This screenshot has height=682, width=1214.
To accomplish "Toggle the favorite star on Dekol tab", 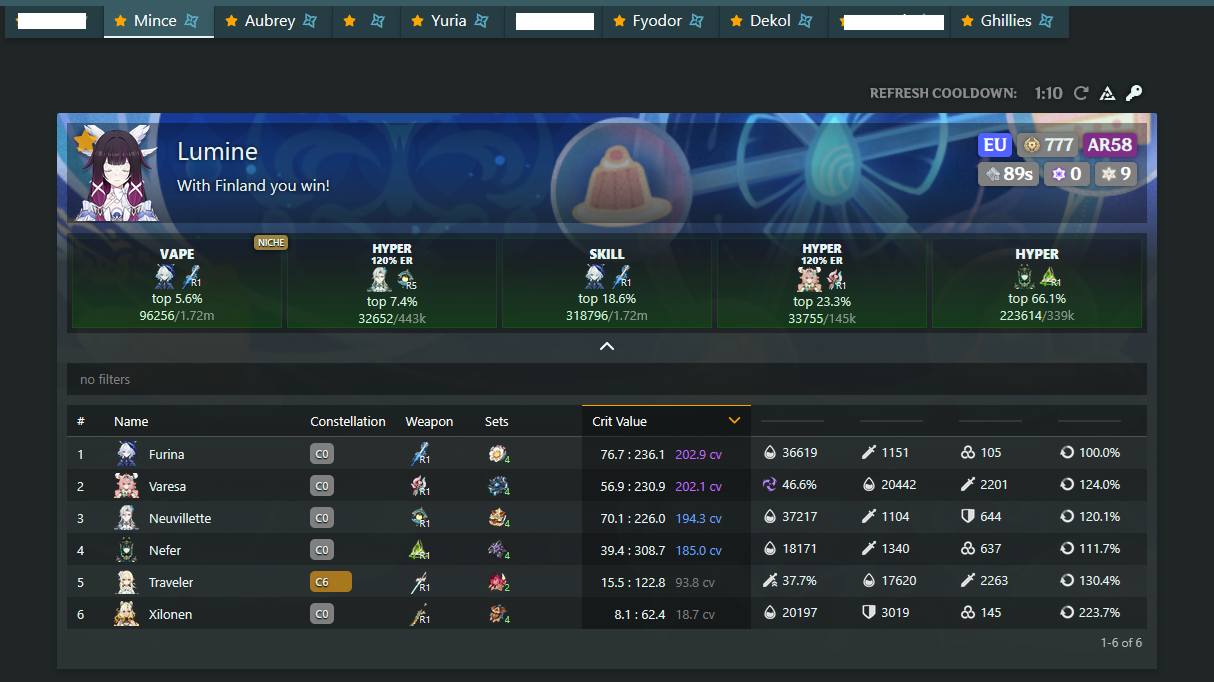I will tap(737, 21).
